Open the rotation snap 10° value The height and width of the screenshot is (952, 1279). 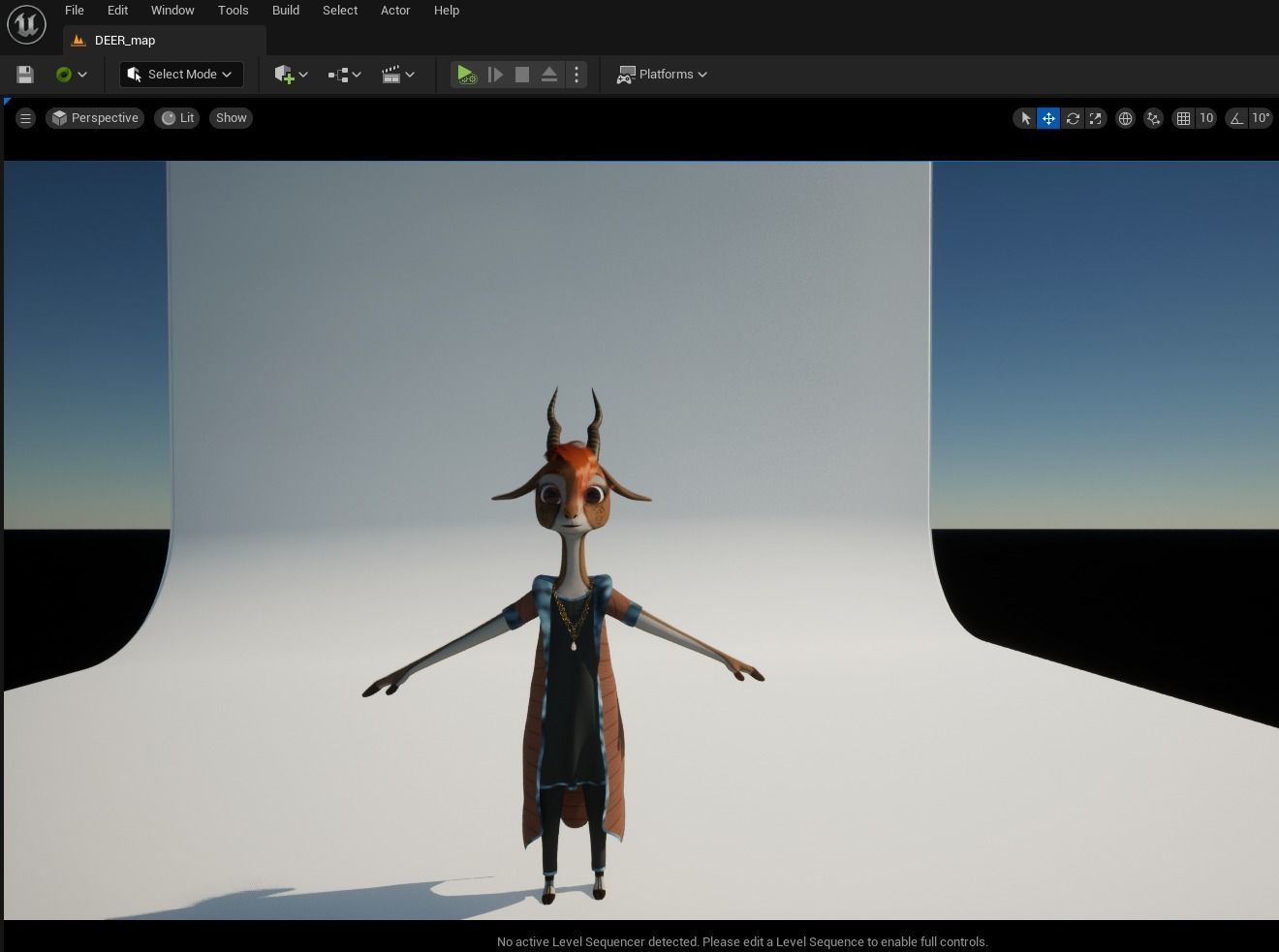tap(1261, 118)
